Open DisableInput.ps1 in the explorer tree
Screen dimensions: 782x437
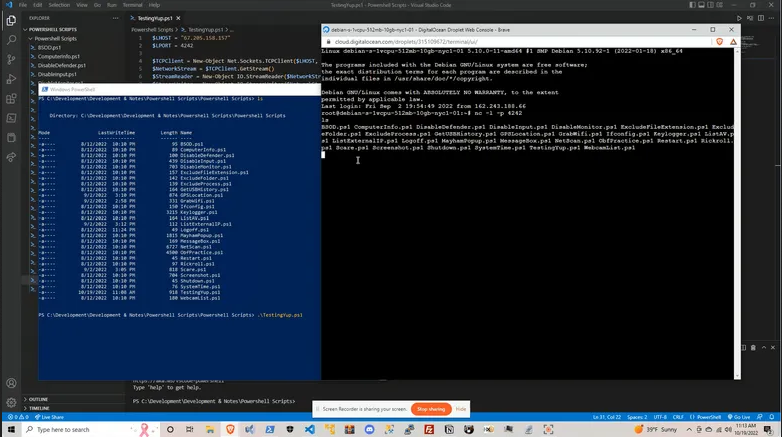(x=57, y=74)
